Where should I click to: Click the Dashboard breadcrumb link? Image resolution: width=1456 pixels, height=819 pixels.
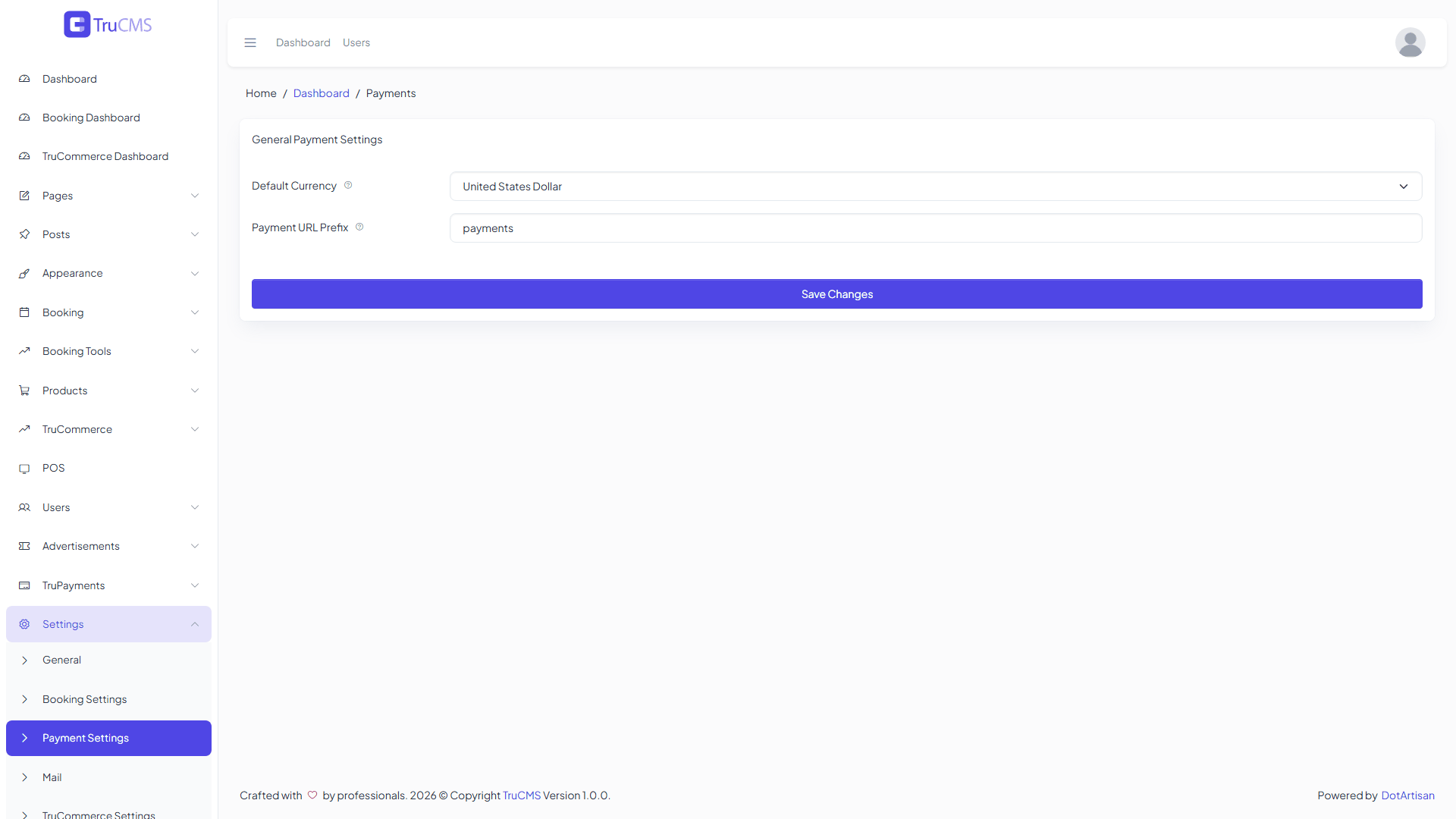(322, 93)
